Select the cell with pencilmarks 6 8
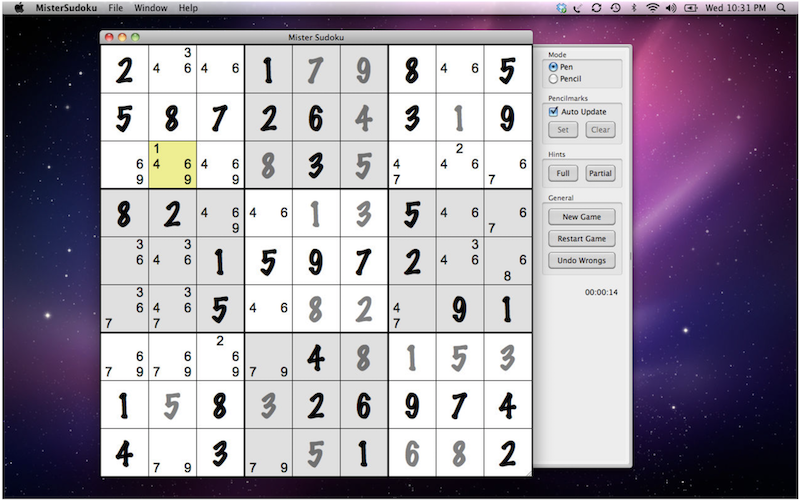Viewport: 800px width, 501px height. coord(508,261)
